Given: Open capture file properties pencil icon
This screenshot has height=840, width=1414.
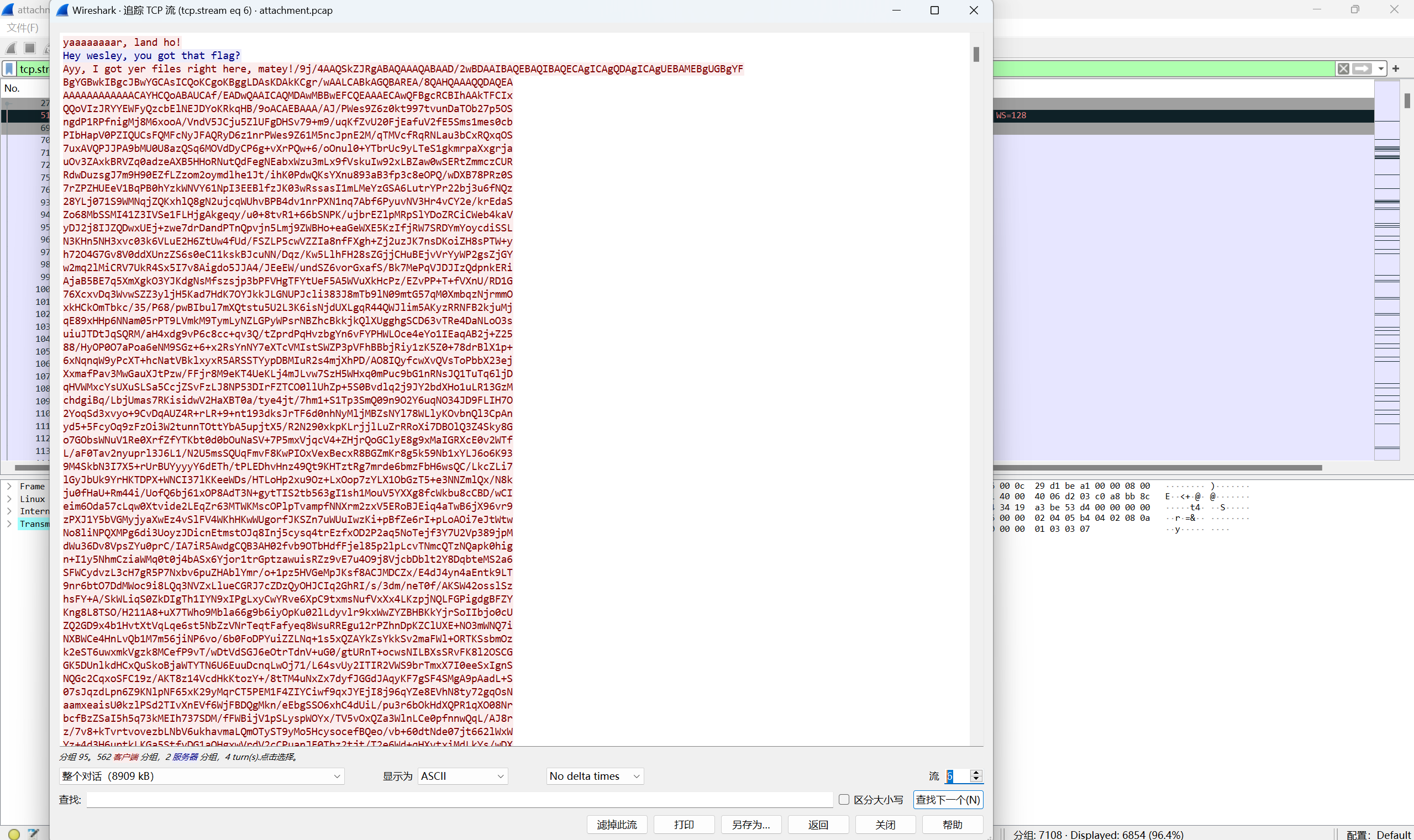Looking at the screenshot, I should [x=33, y=833].
